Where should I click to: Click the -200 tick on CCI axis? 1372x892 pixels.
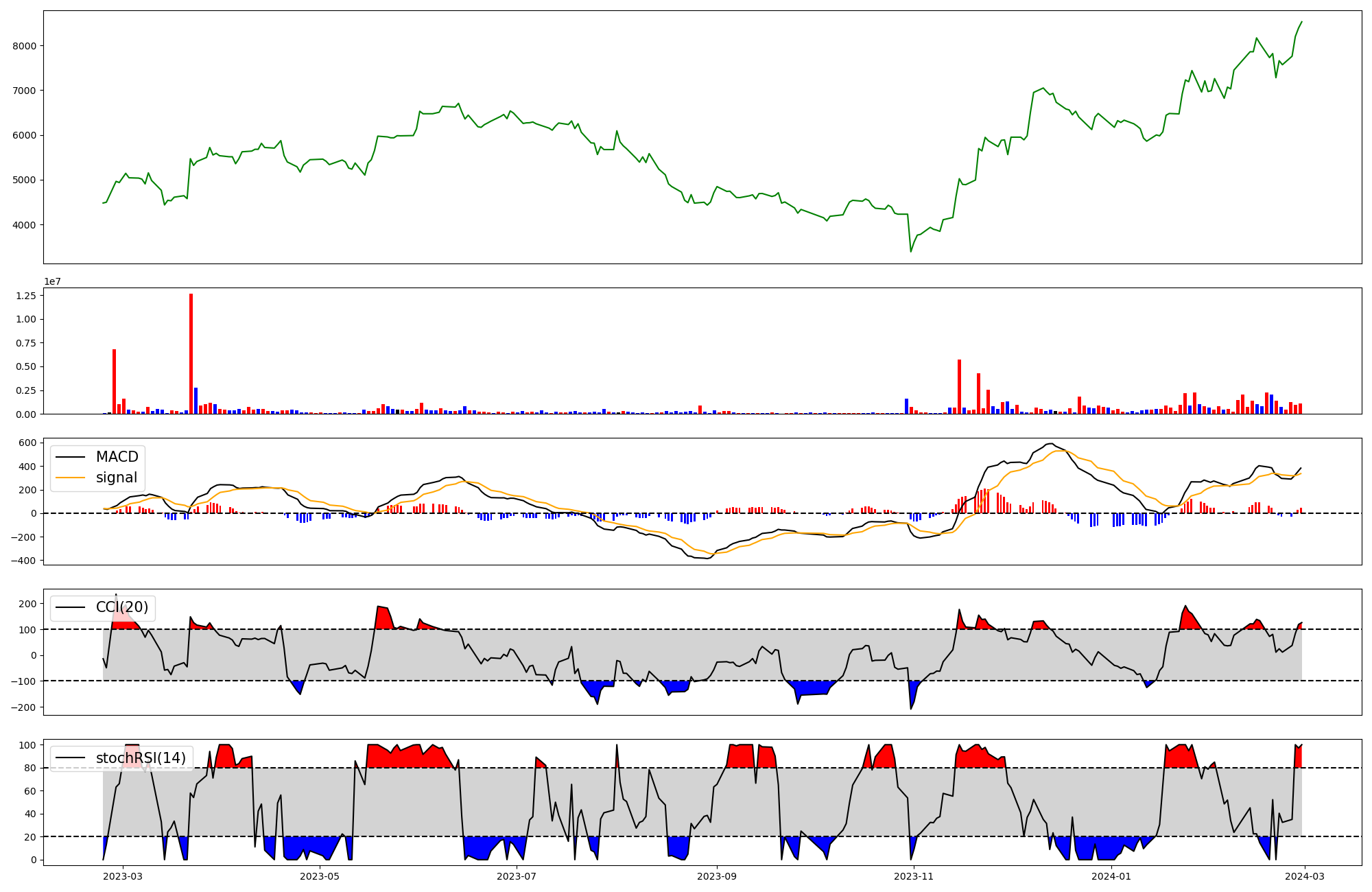tap(24, 707)
